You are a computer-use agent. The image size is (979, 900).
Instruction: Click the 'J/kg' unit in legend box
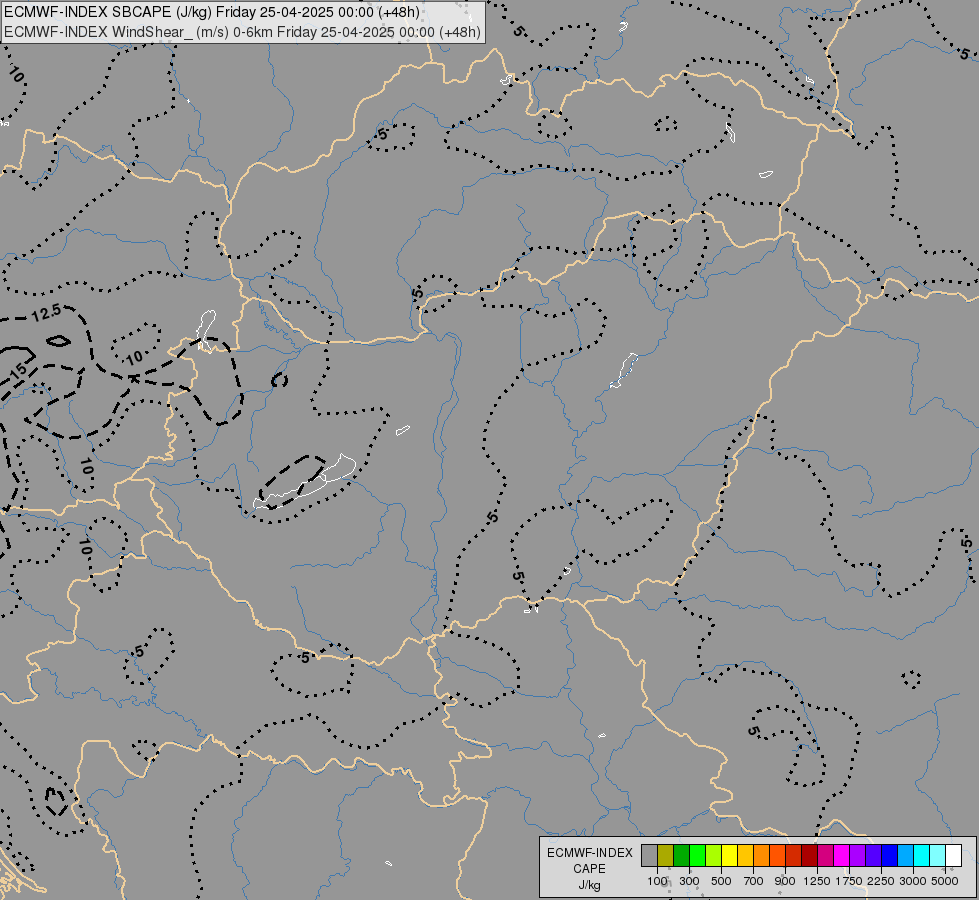click(589, 885)
